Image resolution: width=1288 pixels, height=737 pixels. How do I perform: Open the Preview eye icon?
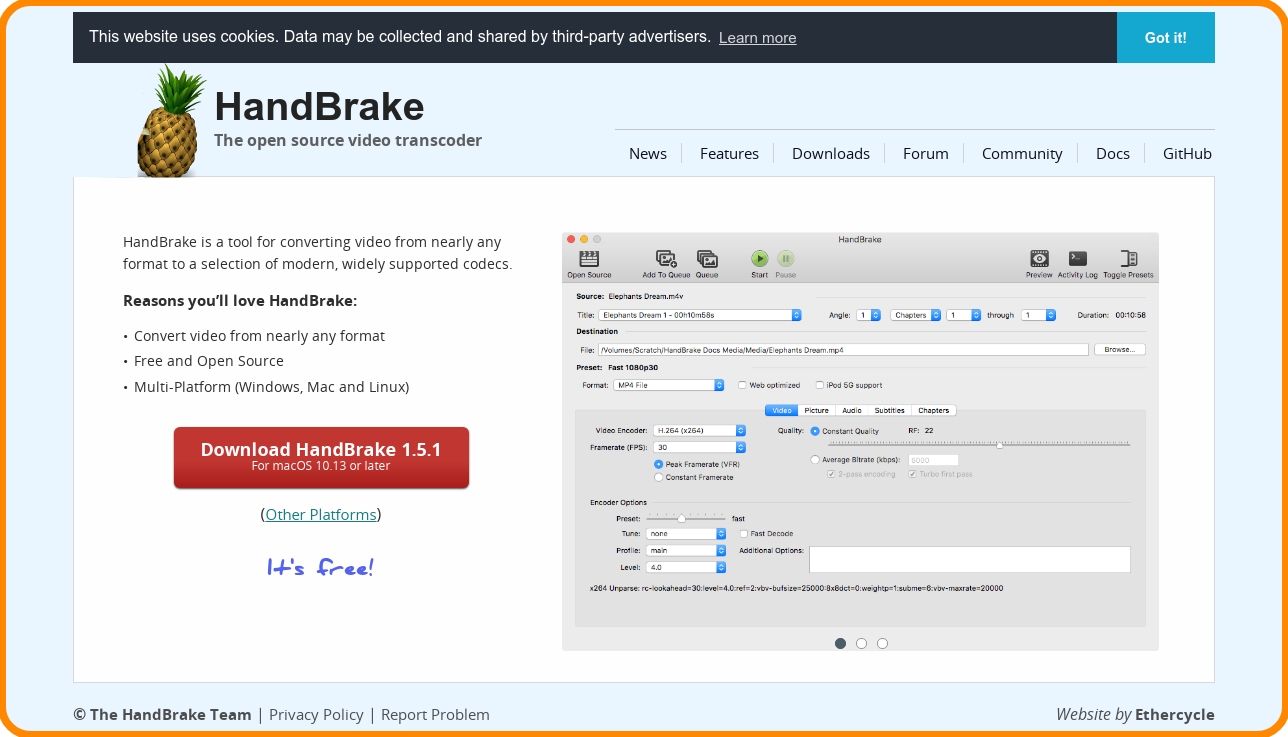point(1039,259)
